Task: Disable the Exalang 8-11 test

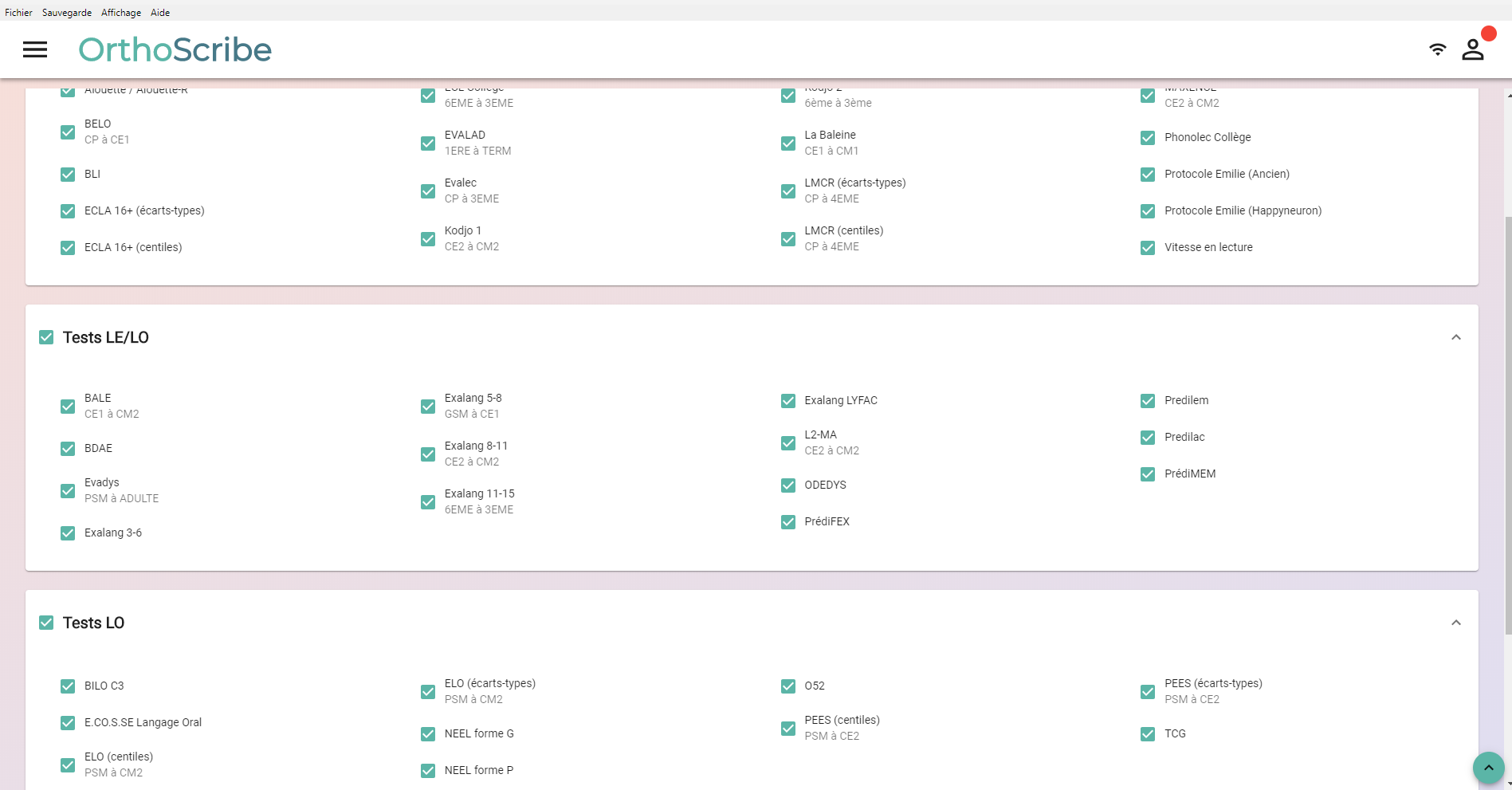Action: coord(428,454)
